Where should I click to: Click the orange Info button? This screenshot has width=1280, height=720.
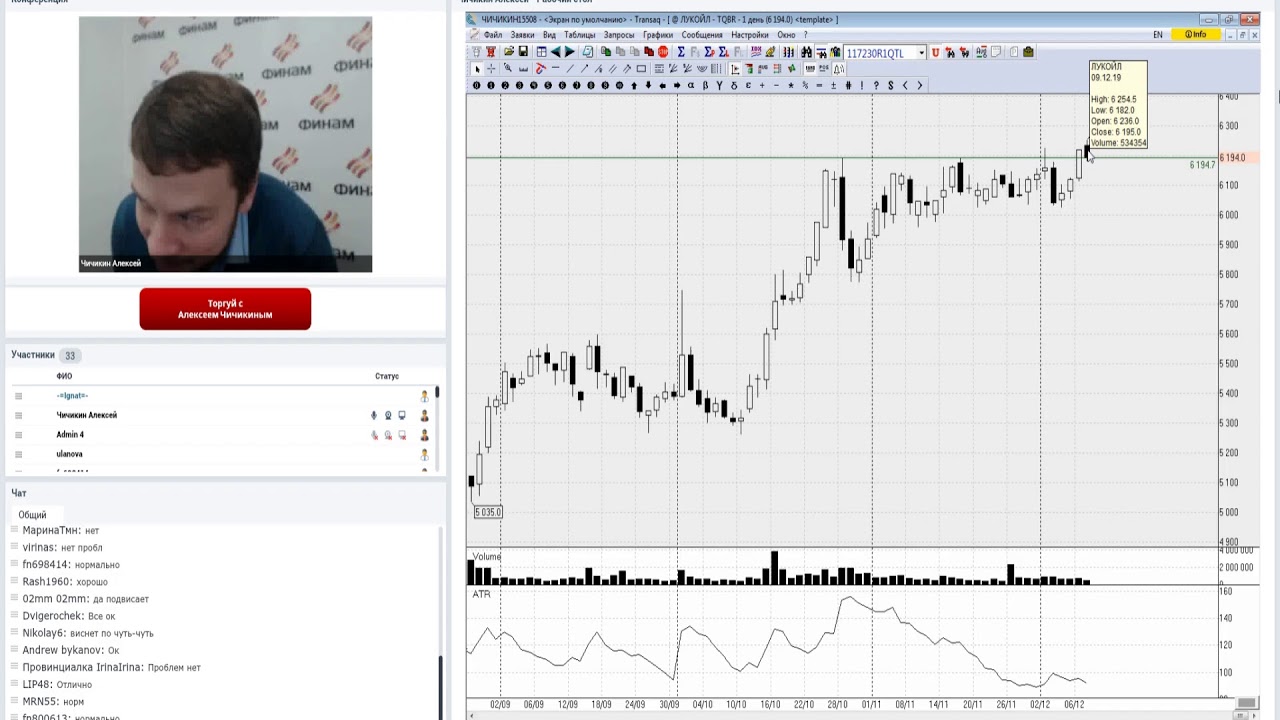(x=1196, y=35)
